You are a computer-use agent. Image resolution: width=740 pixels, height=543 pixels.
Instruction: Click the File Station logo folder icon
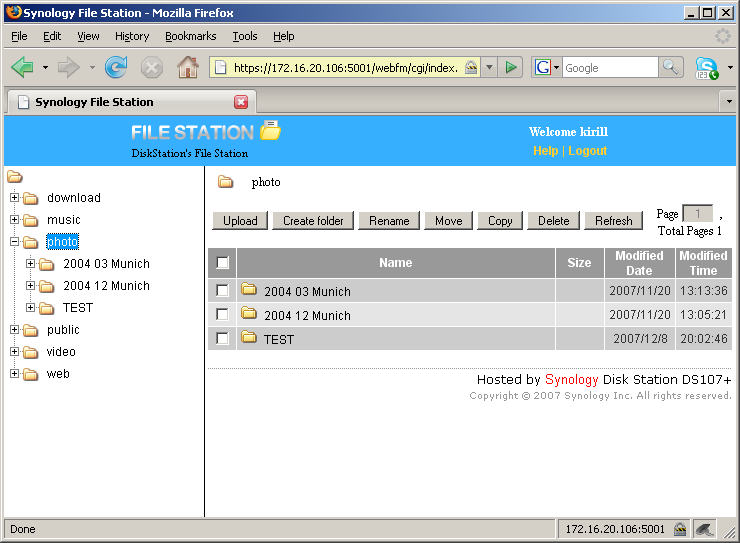[x=270, y=131]
